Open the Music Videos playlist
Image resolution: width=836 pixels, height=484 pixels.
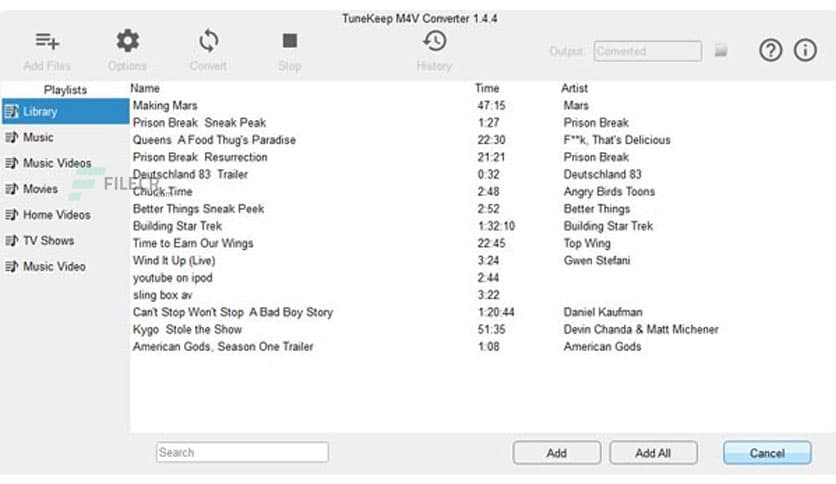coord(65,163)
